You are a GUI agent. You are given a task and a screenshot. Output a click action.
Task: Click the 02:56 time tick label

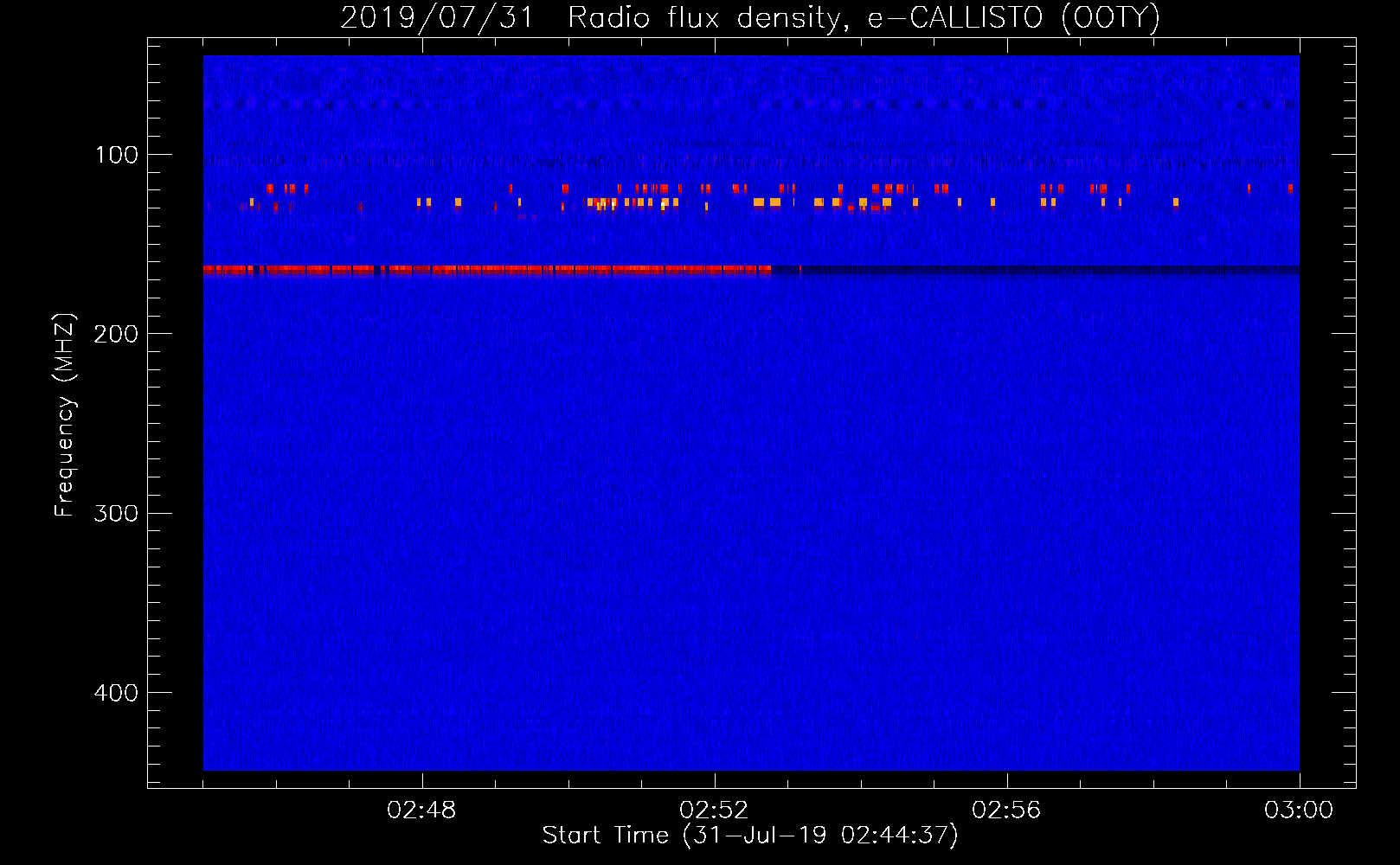pos(1006,811)
